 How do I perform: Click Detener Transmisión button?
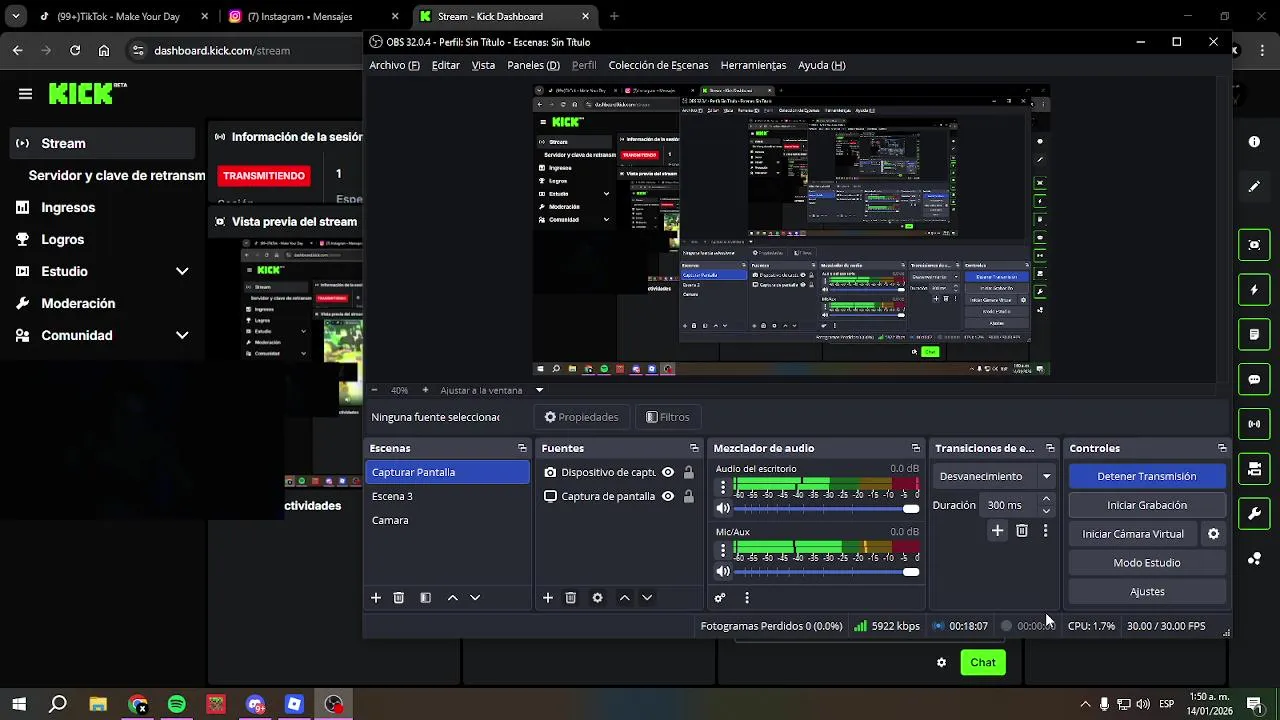tap(1147, 476)
